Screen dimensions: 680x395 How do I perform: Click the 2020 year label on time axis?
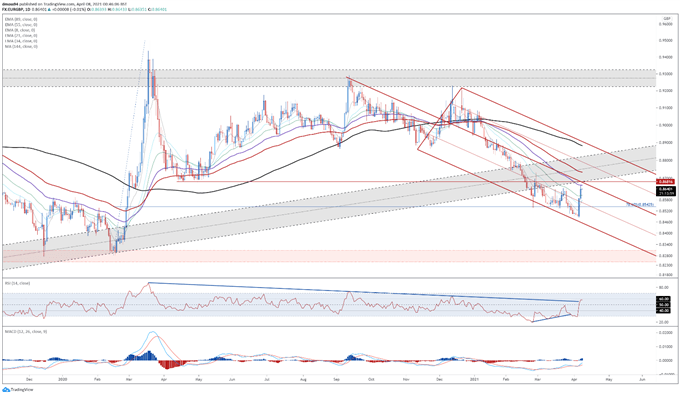[x=63, y=379]
